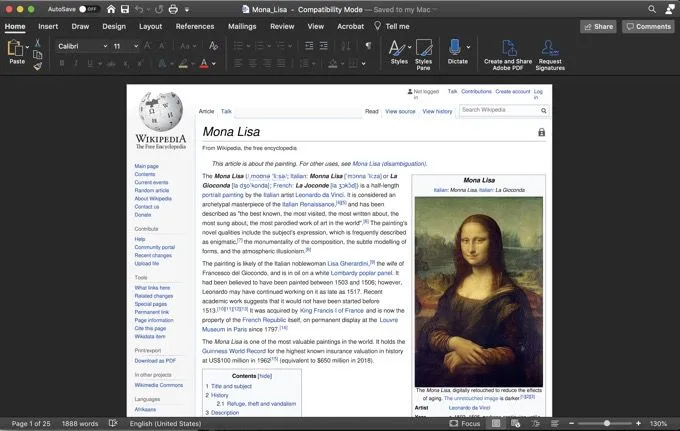Click the 130% zoom level
Screen dimensions: 680x431
[x=658, y=423]
